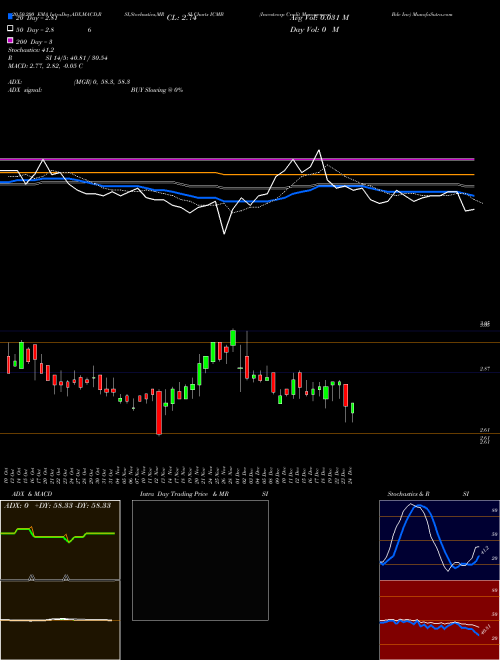Select the '50 Day = 2.8' legend label
The image size is (500, 660).
(x=35, y=30)
